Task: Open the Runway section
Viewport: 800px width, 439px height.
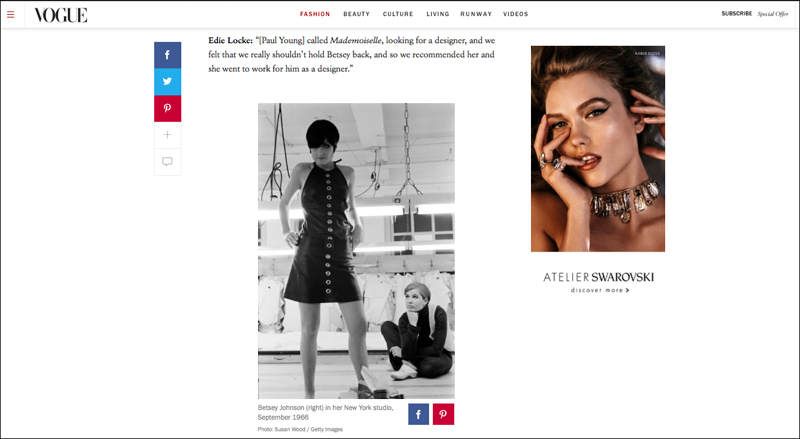Action: pos(476,14)
